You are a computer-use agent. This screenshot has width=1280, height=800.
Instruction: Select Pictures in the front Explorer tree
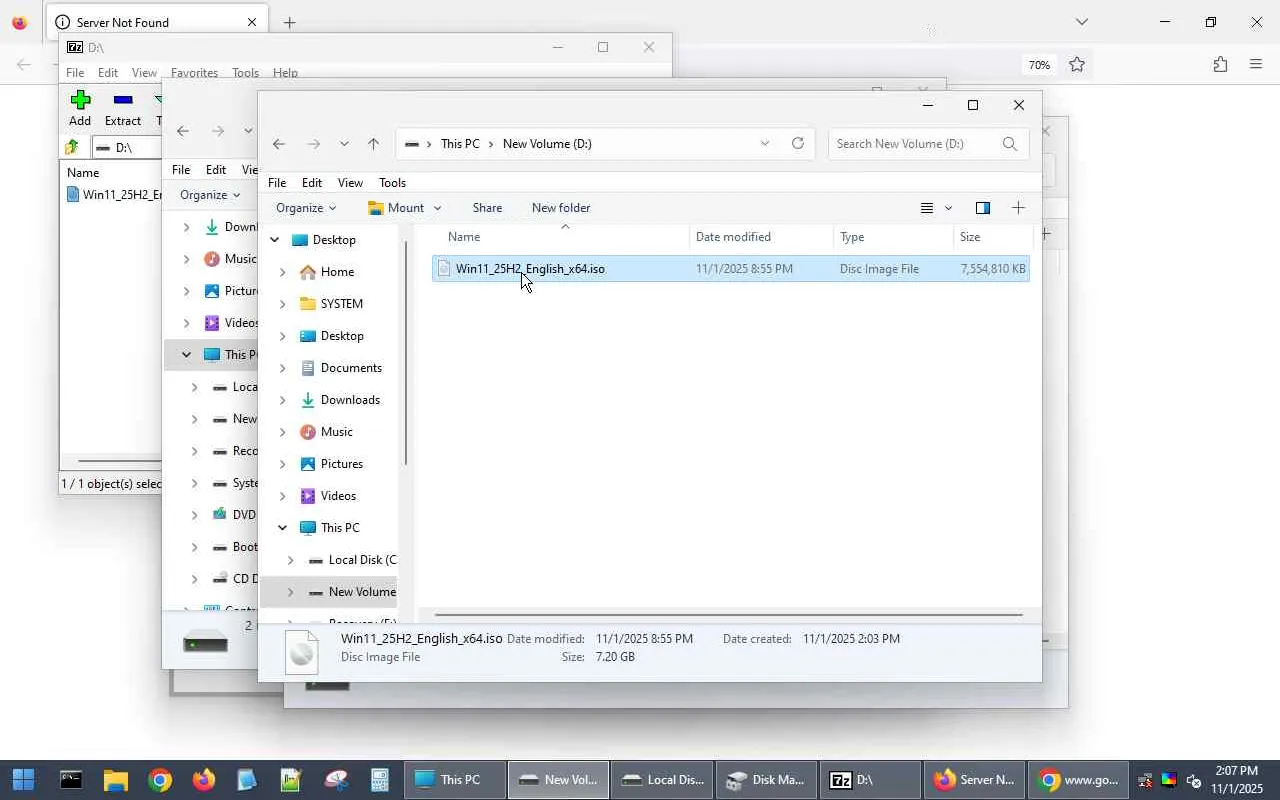click(341, 464)
